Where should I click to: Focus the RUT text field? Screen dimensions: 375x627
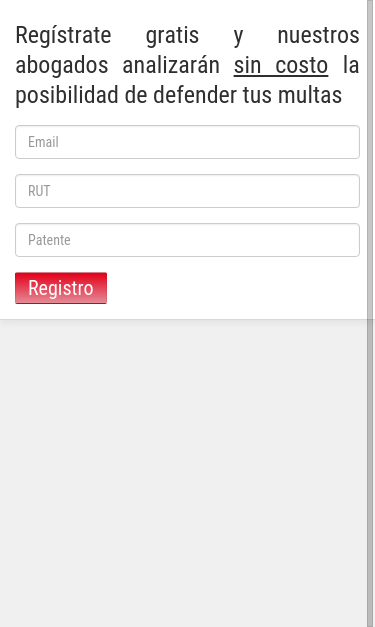[187, 191]
